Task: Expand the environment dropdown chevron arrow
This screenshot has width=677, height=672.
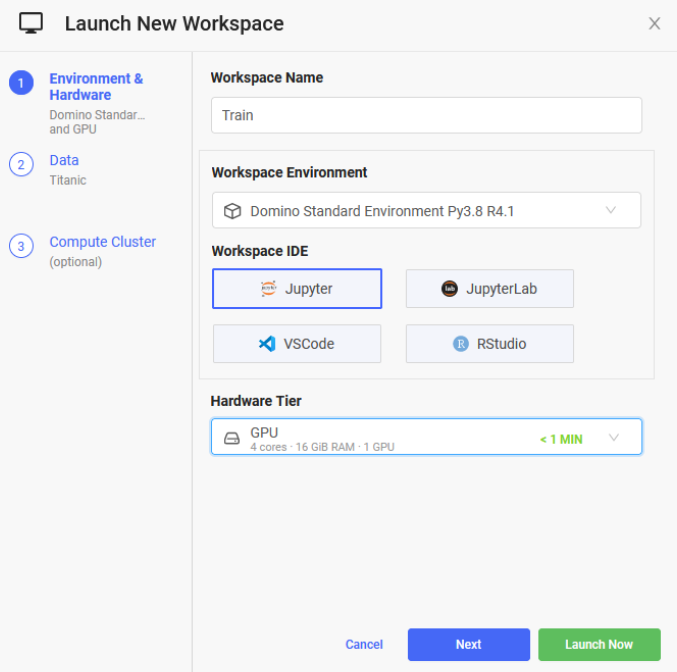Action: coord(611,210)
